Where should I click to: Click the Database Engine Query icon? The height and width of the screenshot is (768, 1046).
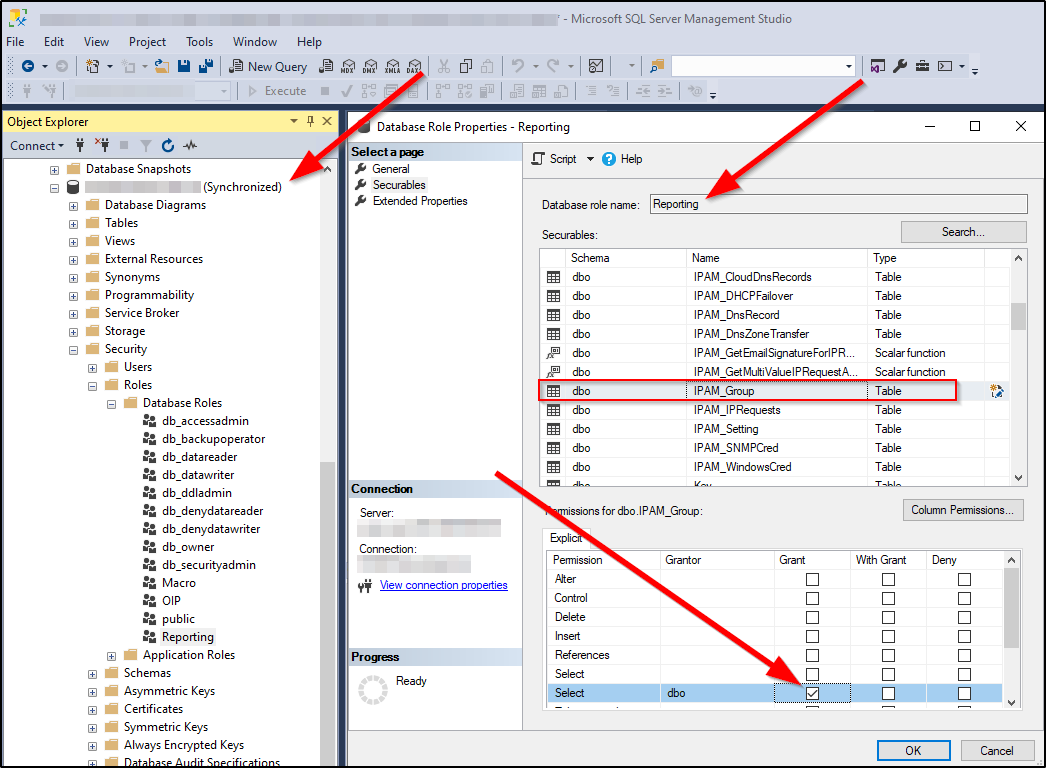pyautogui.click(x=326, y=66)
